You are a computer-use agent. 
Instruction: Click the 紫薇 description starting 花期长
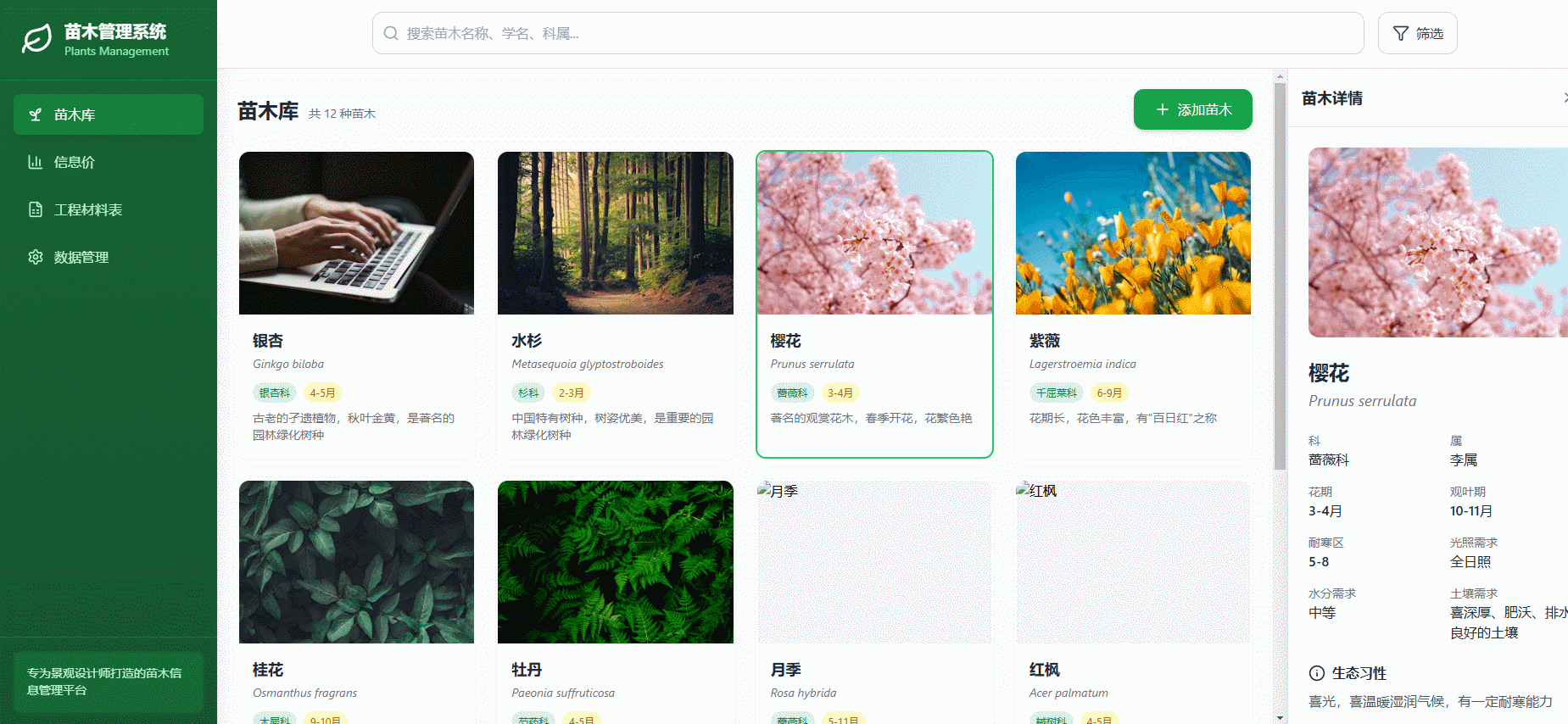coord(1123,418)
